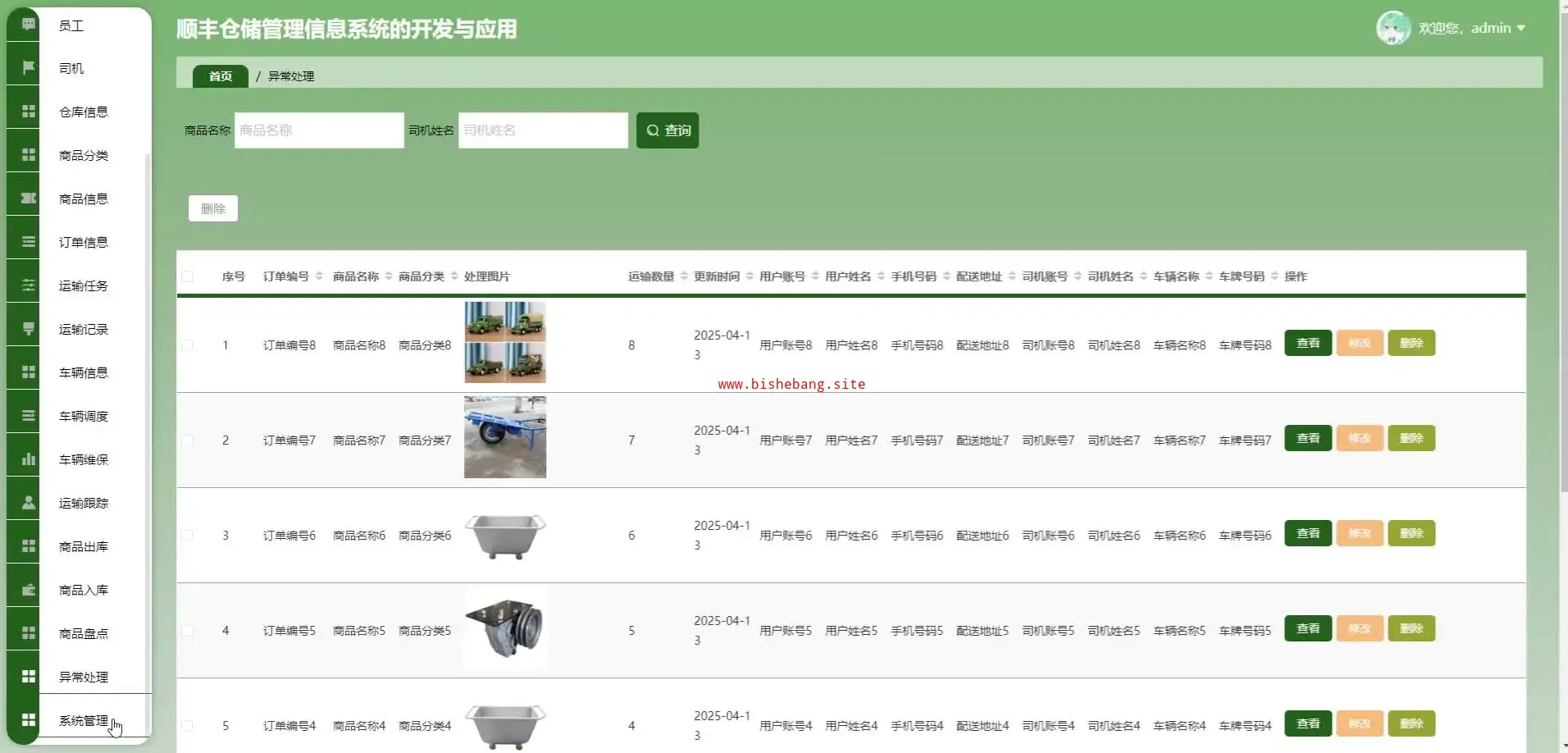Image resolution: width=1568 pixels, height=753 pixels.
Task: Click the sliders icon beside 运输任务
Action: pyautogui.click(x=28, y=285)
